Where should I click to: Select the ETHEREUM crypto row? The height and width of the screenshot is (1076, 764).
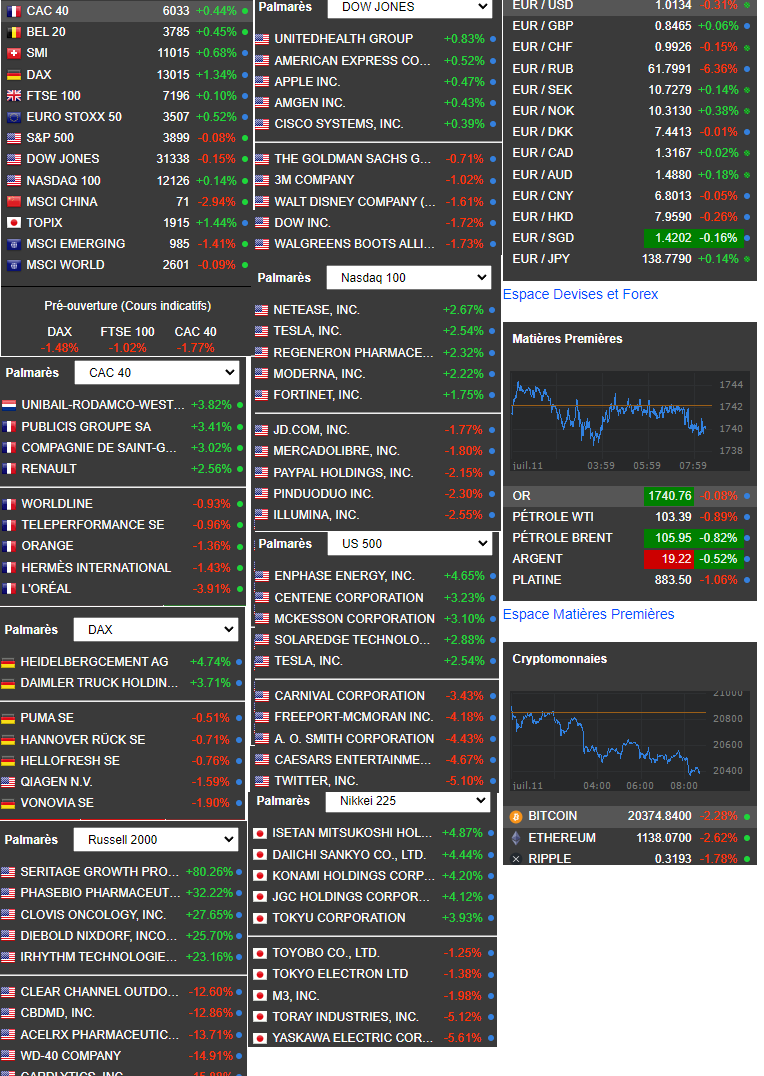pyautogui.click(x=629, y=838)
